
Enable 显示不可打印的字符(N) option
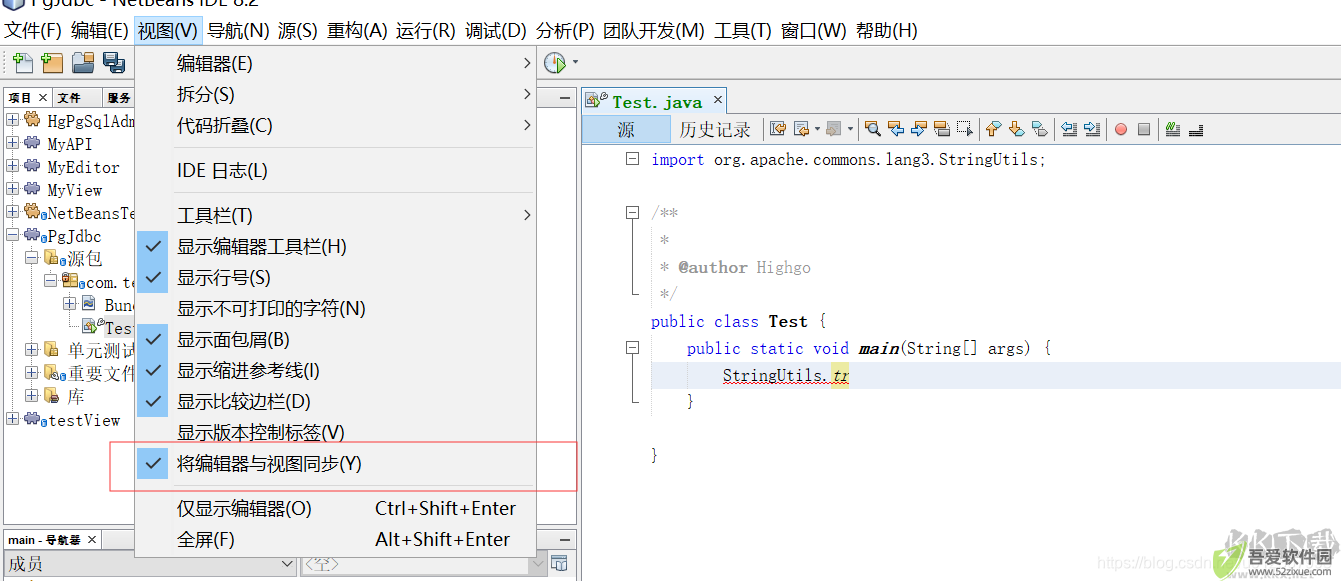pyautogui.click(x=335, y=308)
